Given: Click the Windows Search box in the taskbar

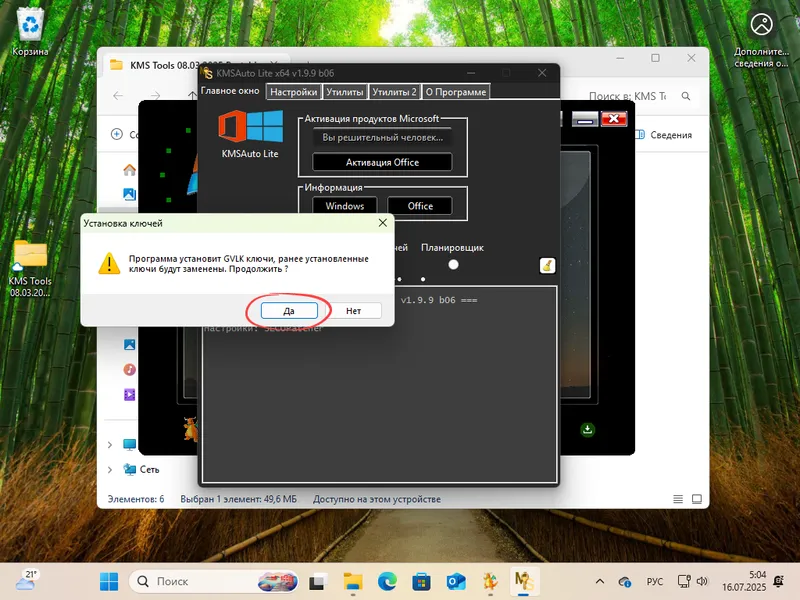Looking at the screenshot, I should [190, 580].
